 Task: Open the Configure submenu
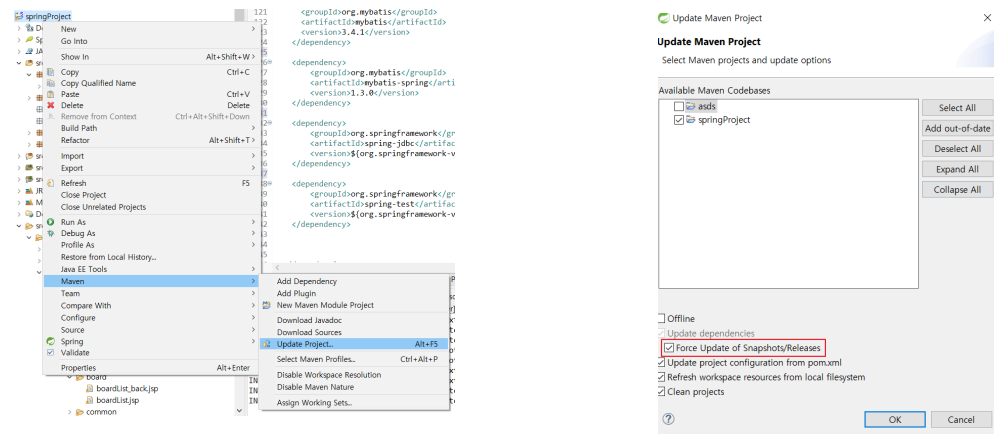[x=152, y=318]
